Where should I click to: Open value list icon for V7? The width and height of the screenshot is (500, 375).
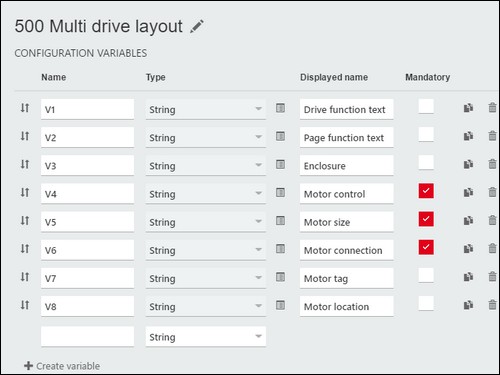point(280,277)
